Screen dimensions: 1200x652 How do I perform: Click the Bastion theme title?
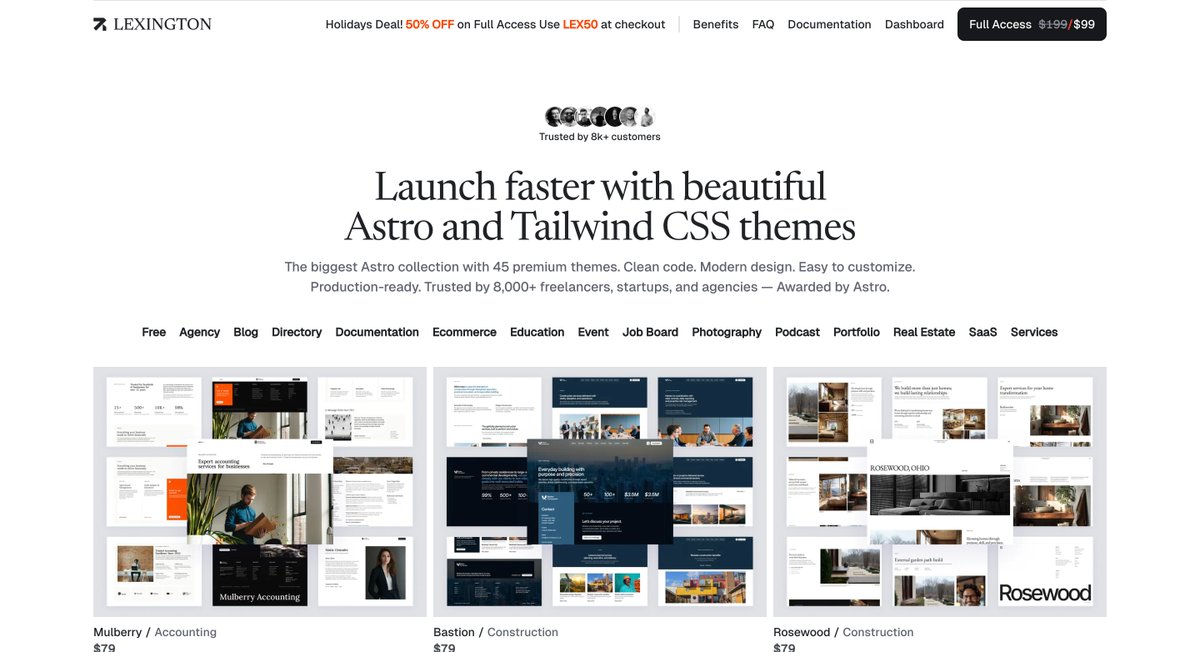[454, 632]
